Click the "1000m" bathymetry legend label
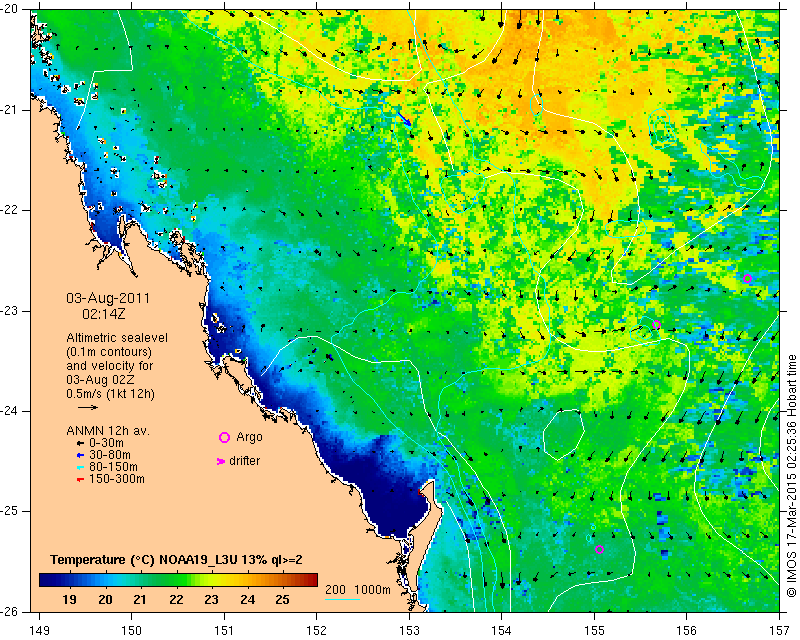This screenshot has width=800, height=640. pos(372,590)
